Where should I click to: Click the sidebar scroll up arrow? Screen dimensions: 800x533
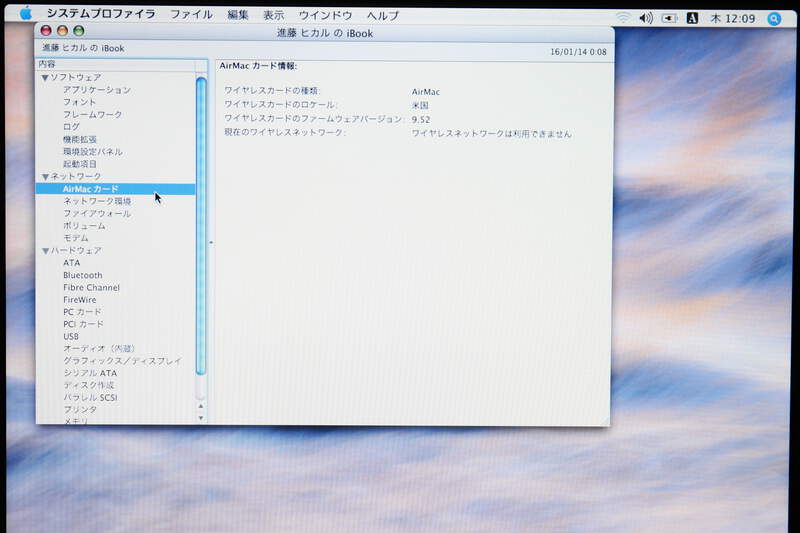[201, 407]
